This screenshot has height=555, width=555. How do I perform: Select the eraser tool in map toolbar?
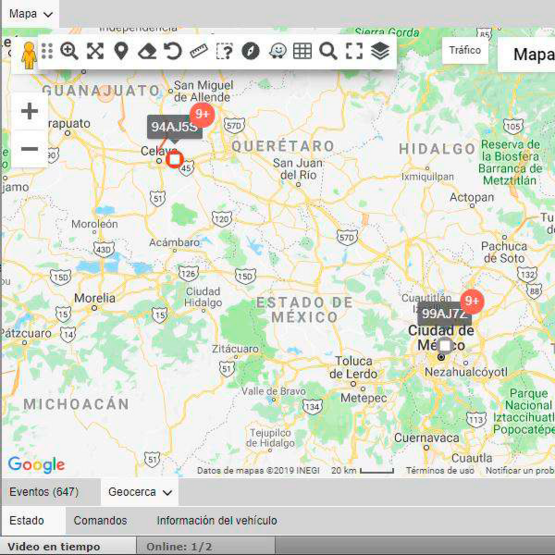(x=147, y=52)
